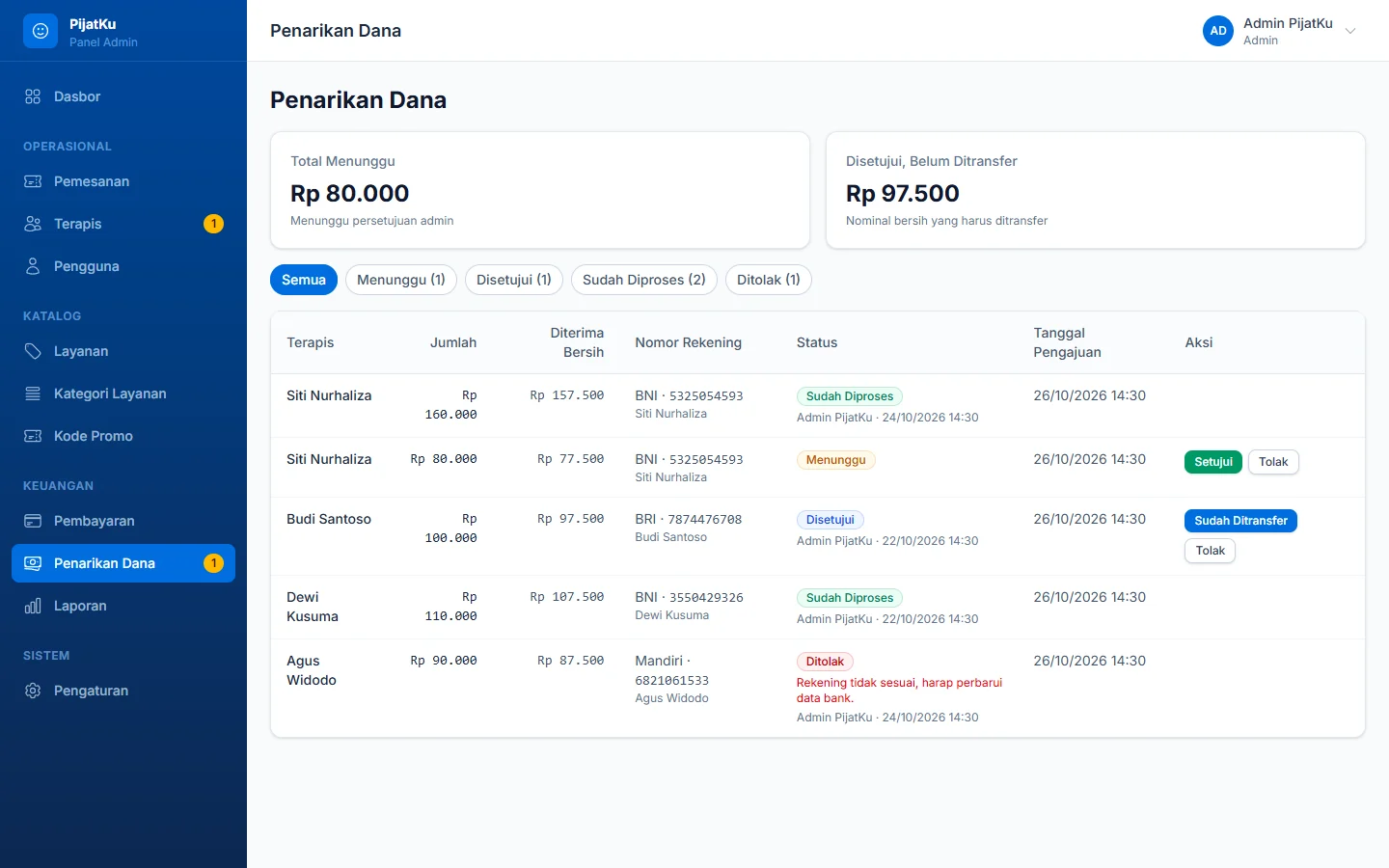The height and width of the screenshot is (868, 1389).
Task: Reject Budi Santoso's withdrawal with Tolak
Action: point(1211,551)
